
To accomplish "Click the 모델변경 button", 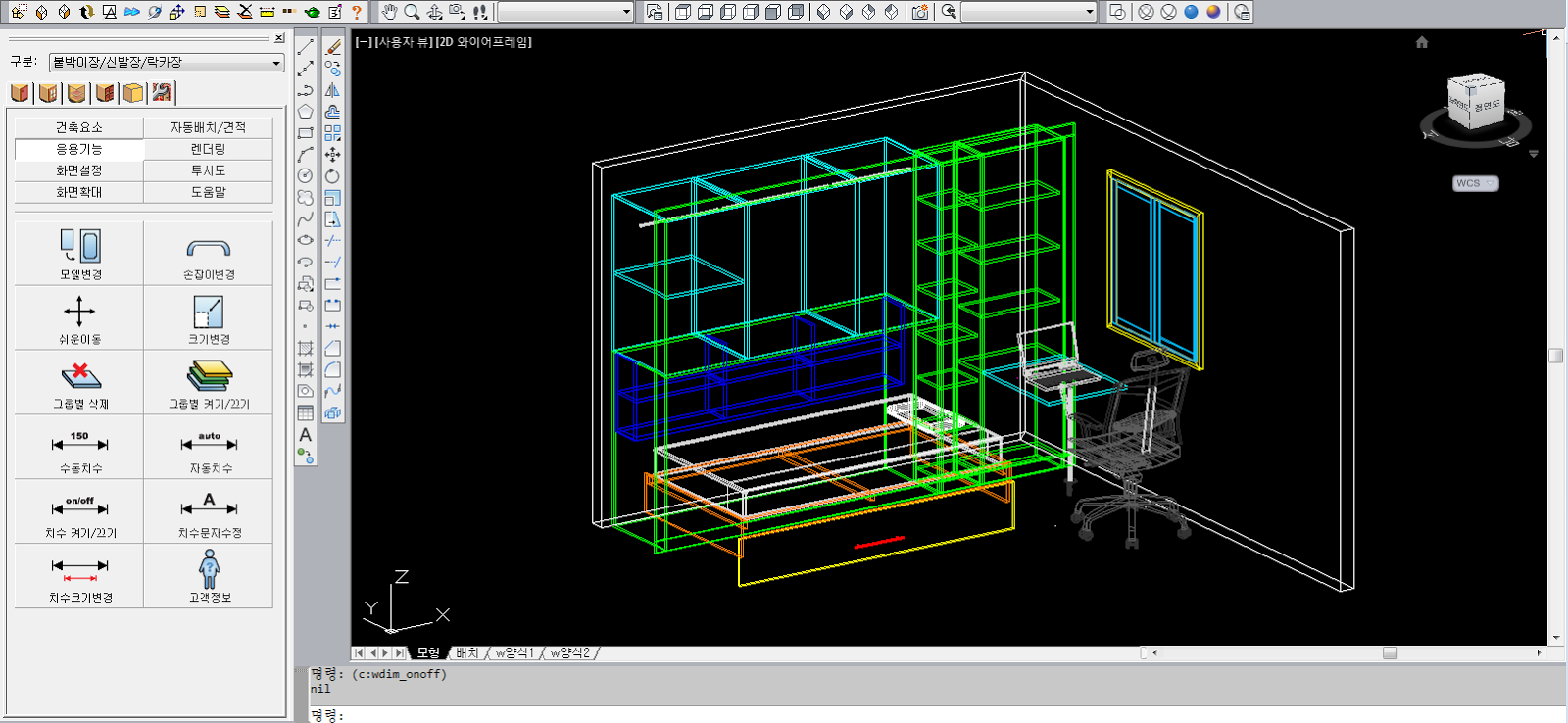I will 79,254.
